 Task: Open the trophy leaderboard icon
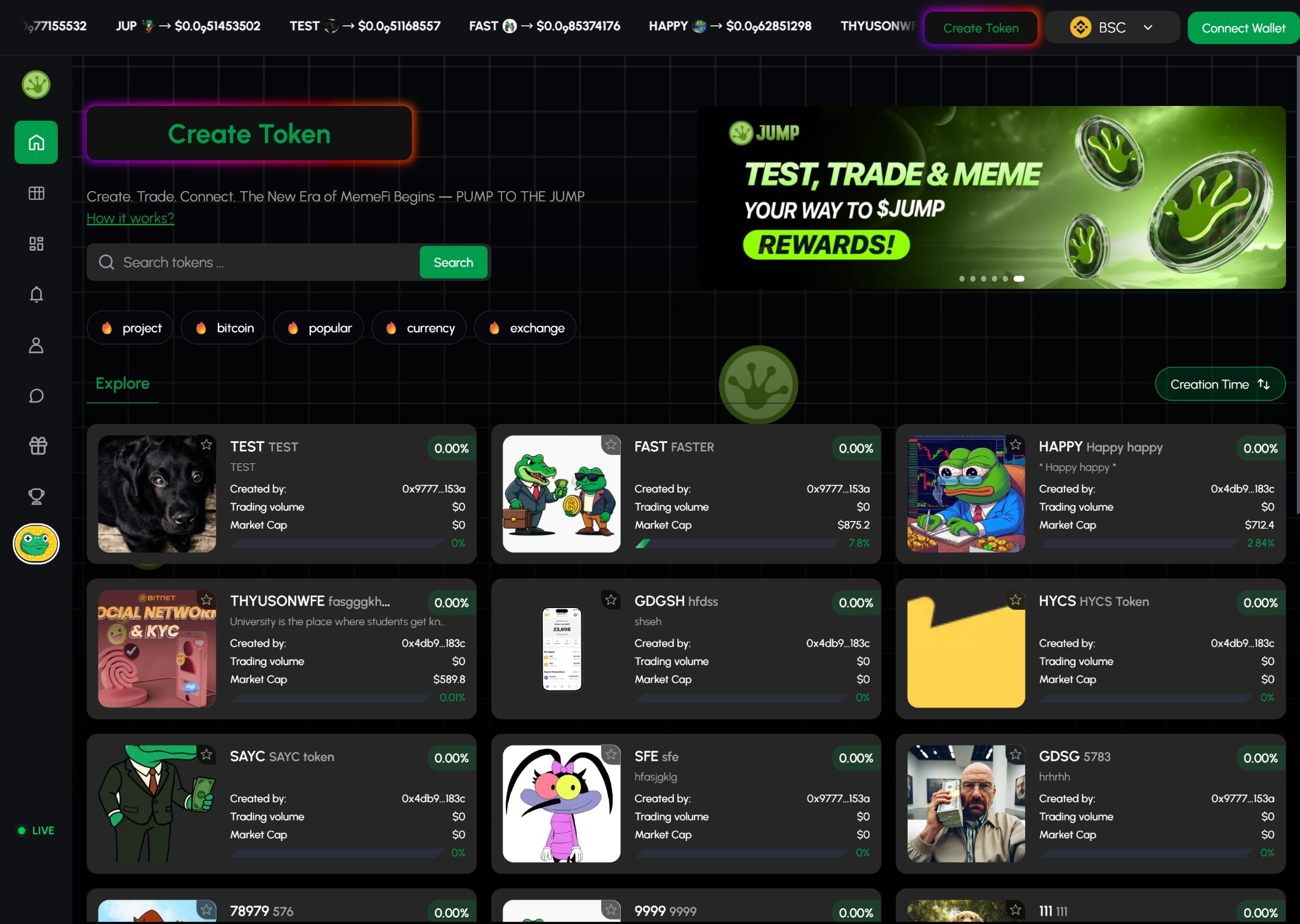[36, 496]
